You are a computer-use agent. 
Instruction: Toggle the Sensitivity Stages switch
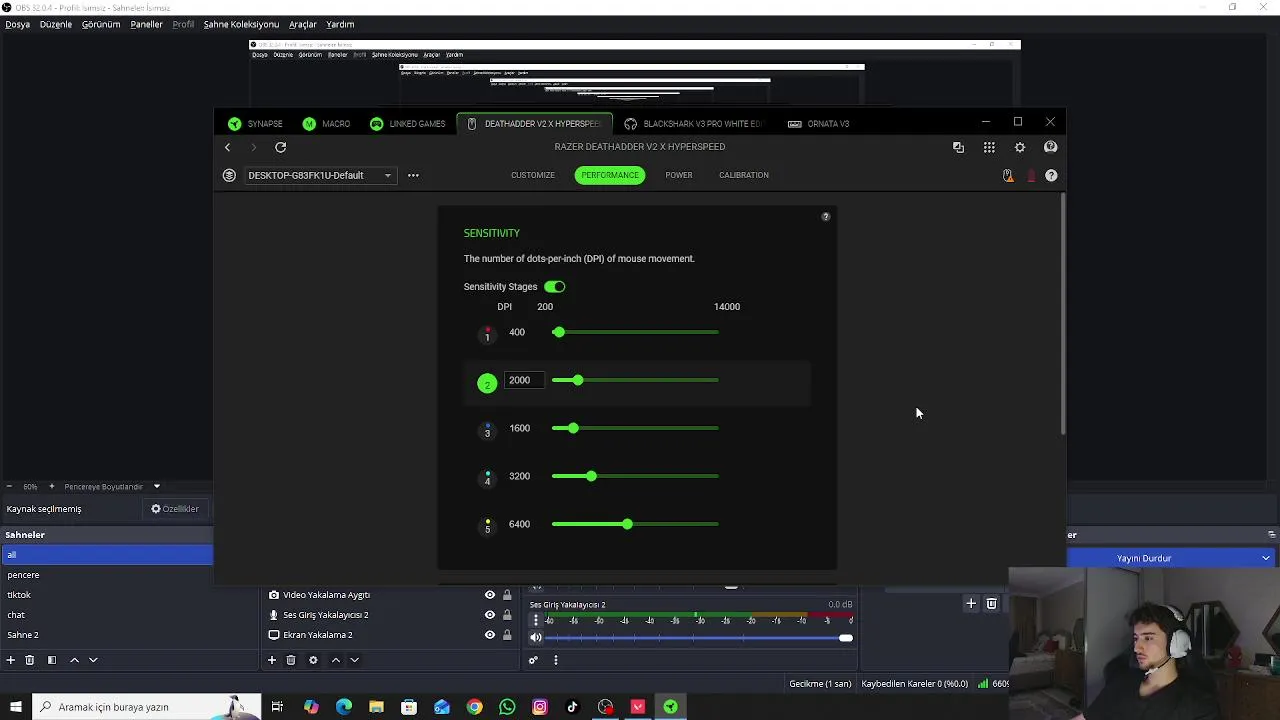coord(555,287)
